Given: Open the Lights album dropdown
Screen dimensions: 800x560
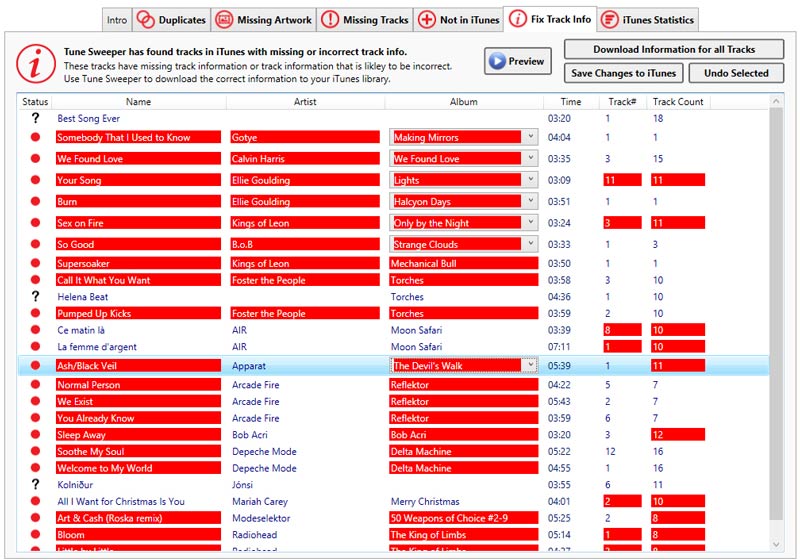Looking at the screenshot, I should pyautogui.click(x=531, y=180).
